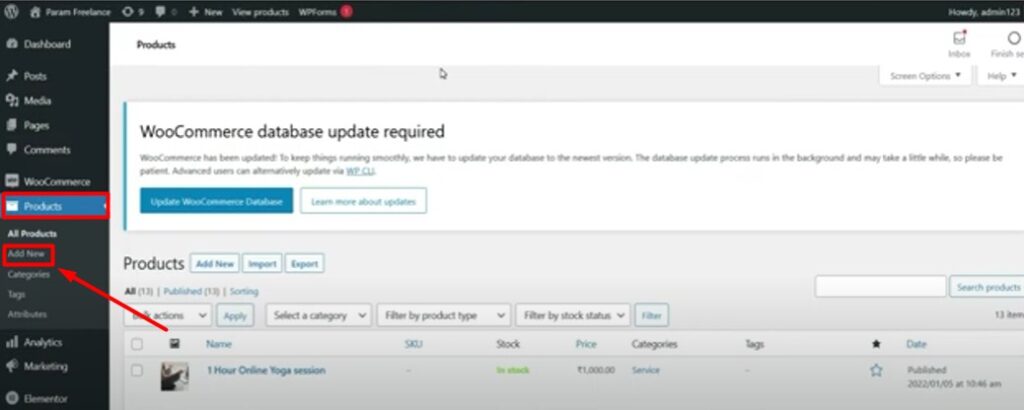Click the Import products button

point(263,264)
